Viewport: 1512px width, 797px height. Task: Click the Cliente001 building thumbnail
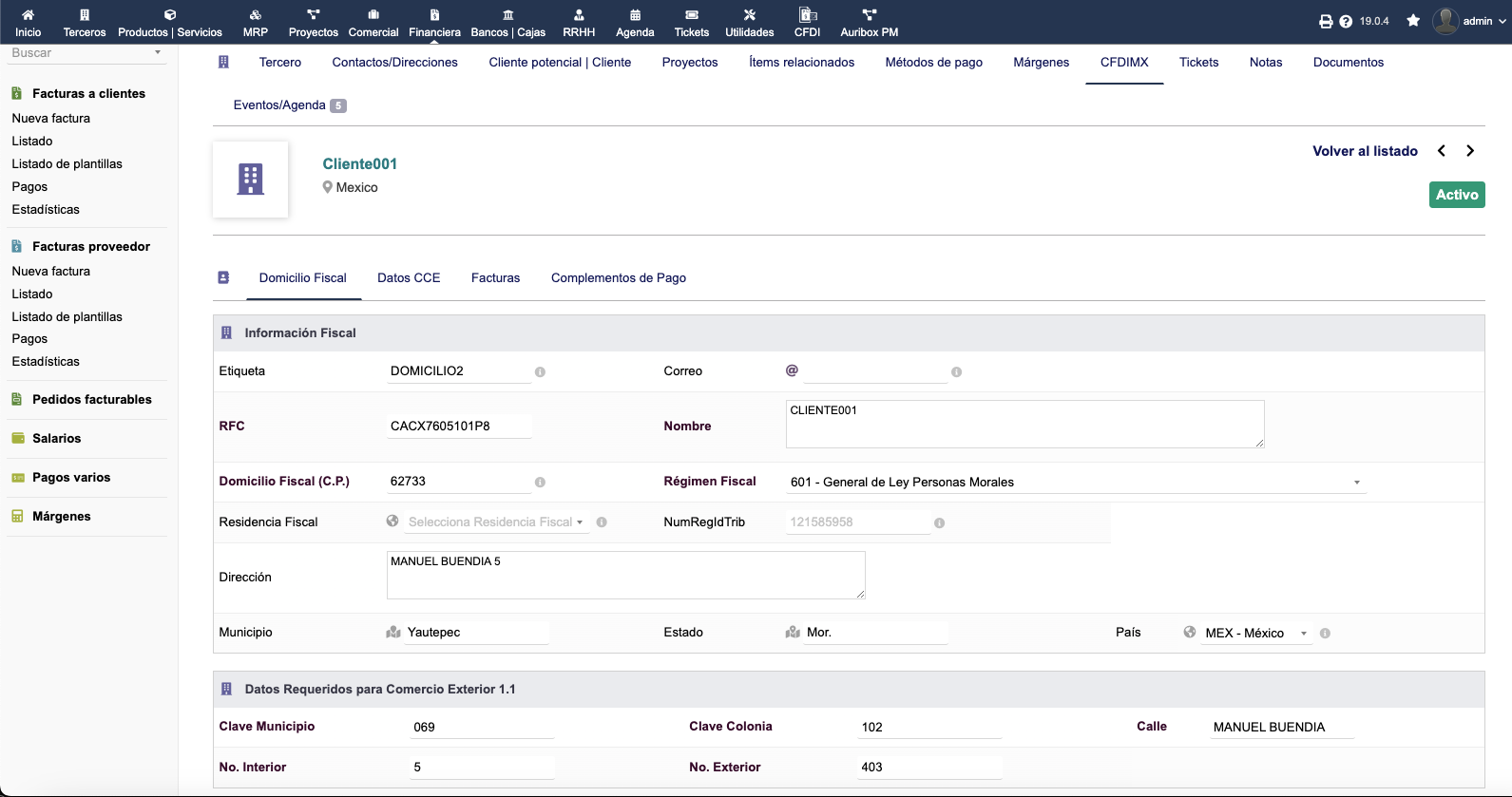pos(251,180)
